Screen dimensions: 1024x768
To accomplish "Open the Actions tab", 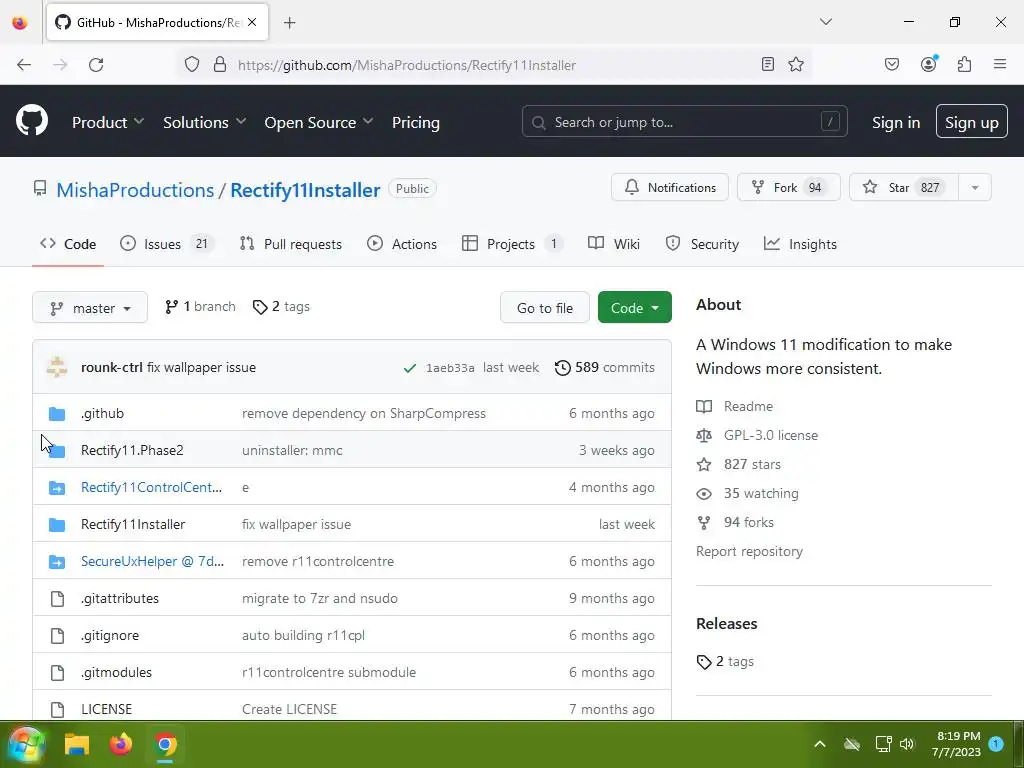I will click(x=402, y=244).
